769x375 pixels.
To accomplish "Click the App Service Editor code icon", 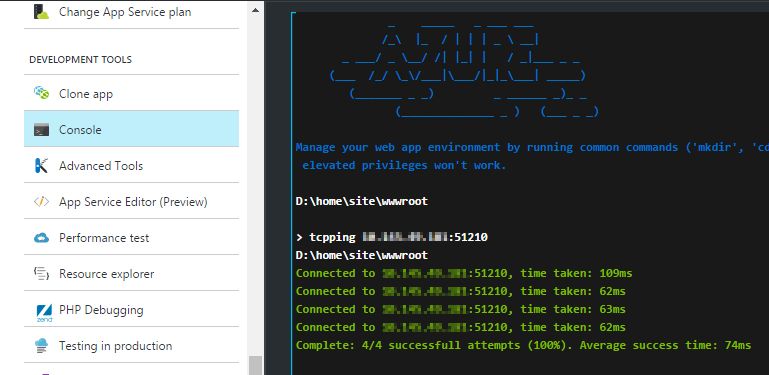I will click(42, 201).
